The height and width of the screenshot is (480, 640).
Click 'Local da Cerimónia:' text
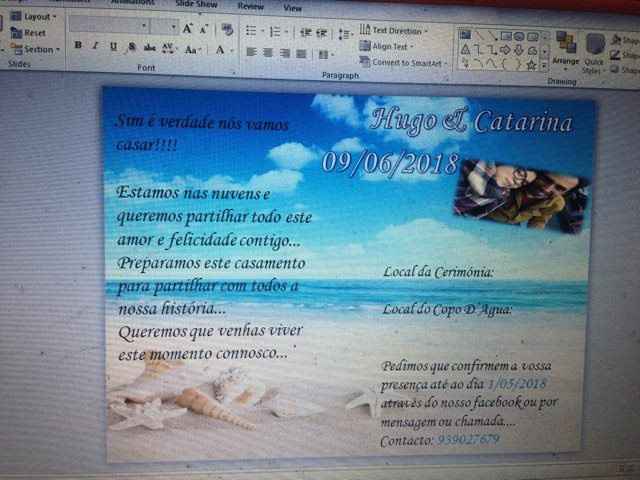point(438,272)
